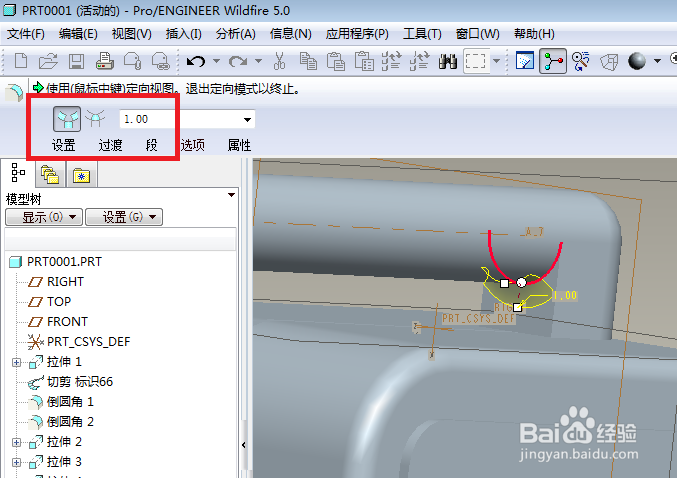
Task: Open the 设置(G) dropdown button
Action: (124, 217)
